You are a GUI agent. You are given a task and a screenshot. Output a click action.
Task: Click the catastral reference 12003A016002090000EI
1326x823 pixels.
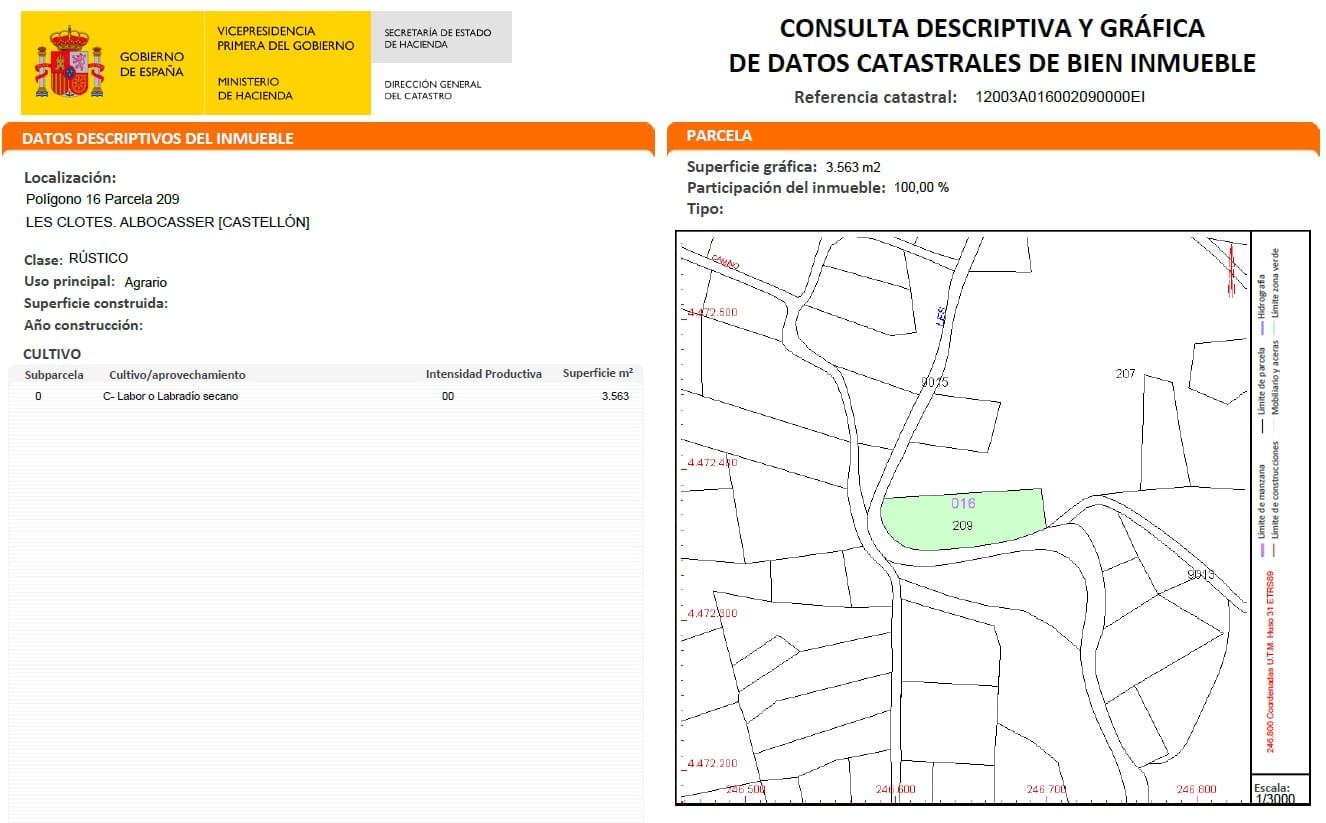coord(1060,98)
